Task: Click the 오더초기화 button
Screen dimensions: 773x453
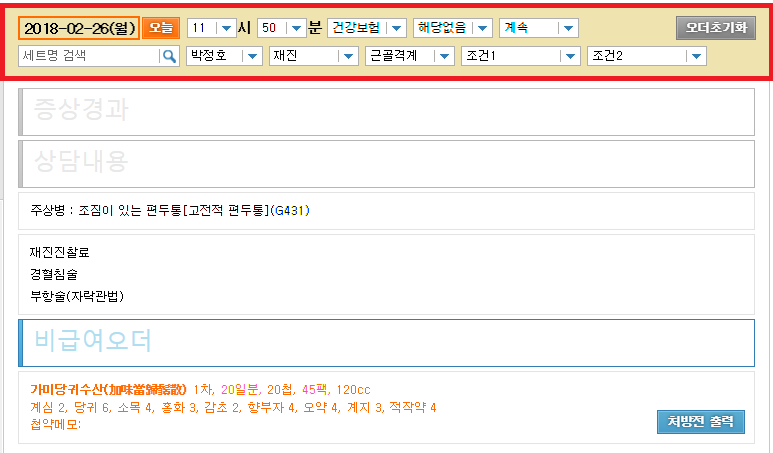Action: pyautogui.click(x=716, y=28)
